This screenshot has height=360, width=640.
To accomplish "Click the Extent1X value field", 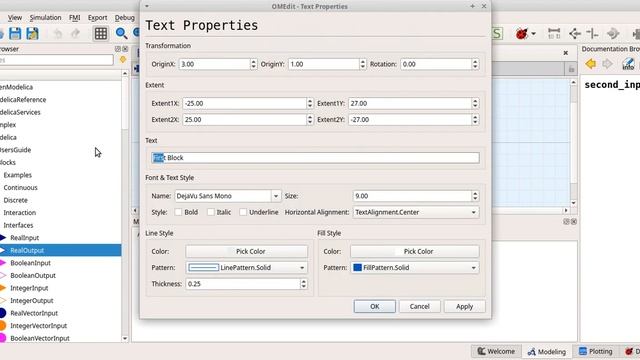I will [x=245, y=103].
